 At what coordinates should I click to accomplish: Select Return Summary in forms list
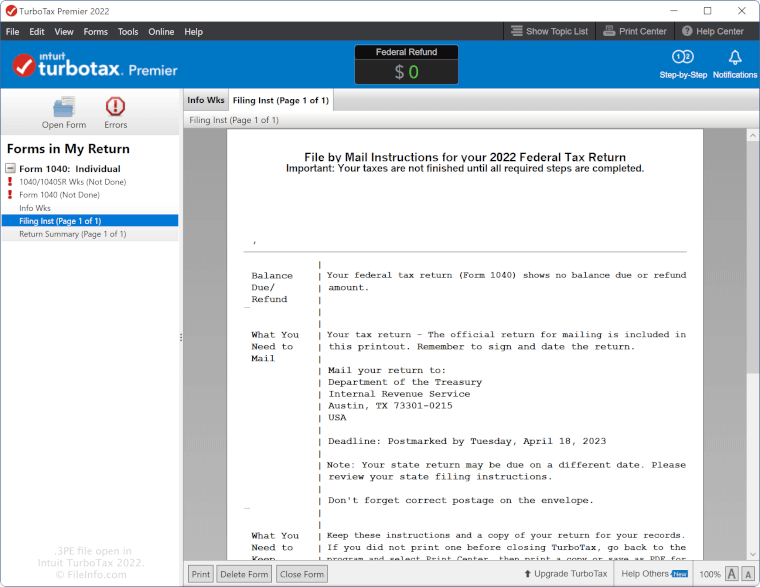coord(72,234)
